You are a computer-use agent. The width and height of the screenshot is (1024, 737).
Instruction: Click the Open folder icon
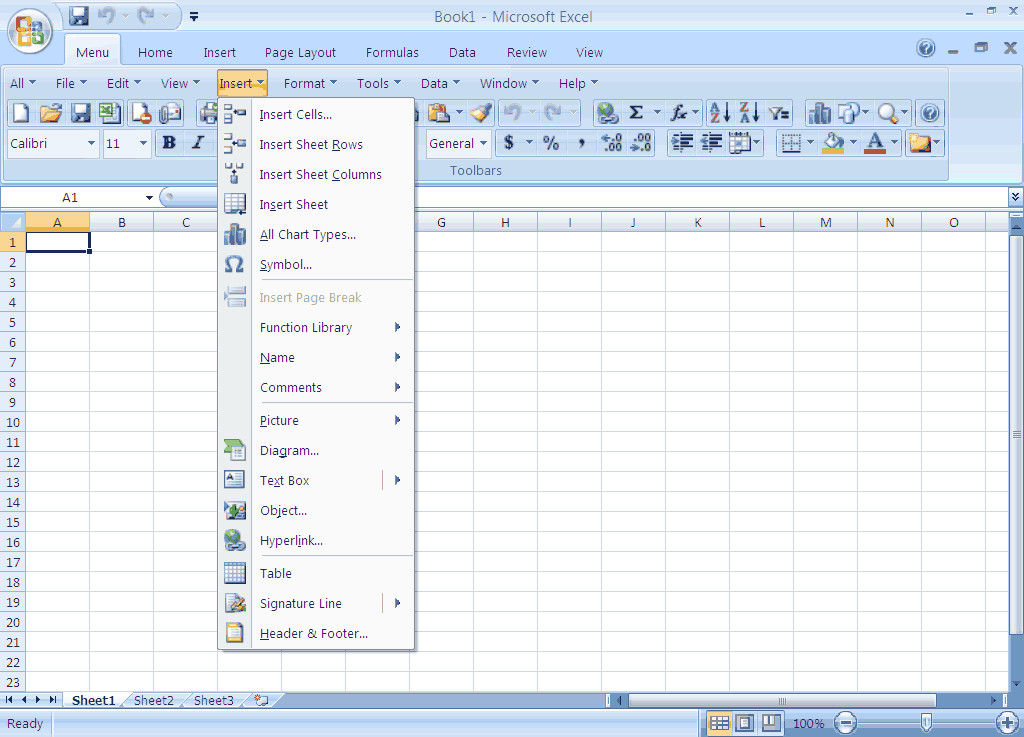51,113
